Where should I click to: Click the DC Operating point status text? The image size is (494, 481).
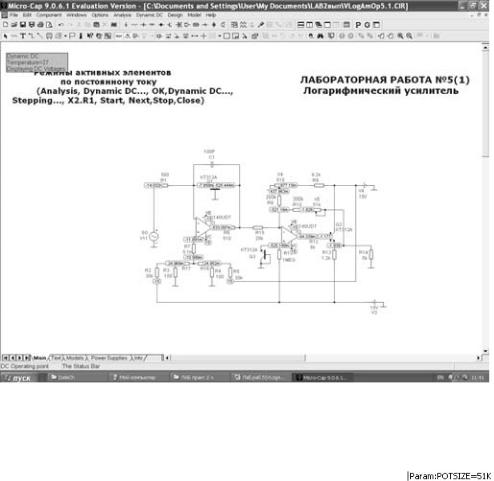point(25,366)
